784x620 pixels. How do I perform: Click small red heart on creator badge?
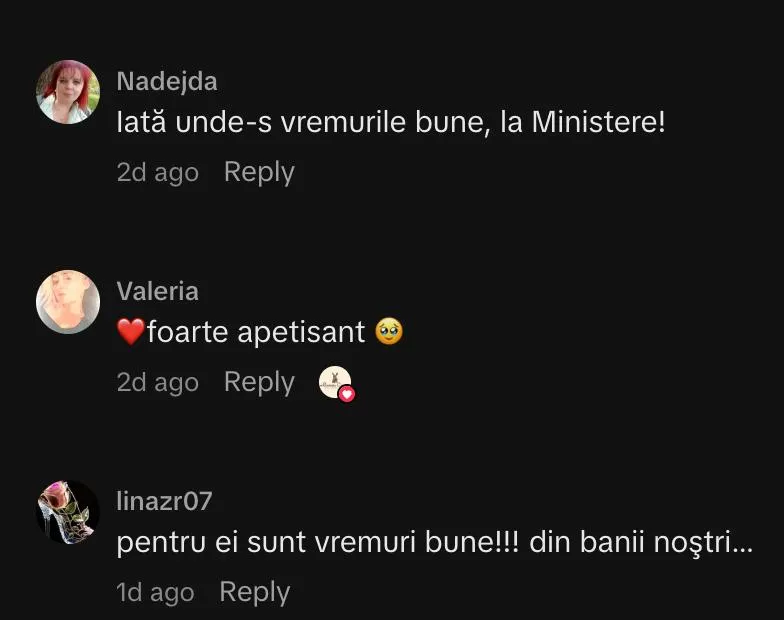[x=347, y=393]
